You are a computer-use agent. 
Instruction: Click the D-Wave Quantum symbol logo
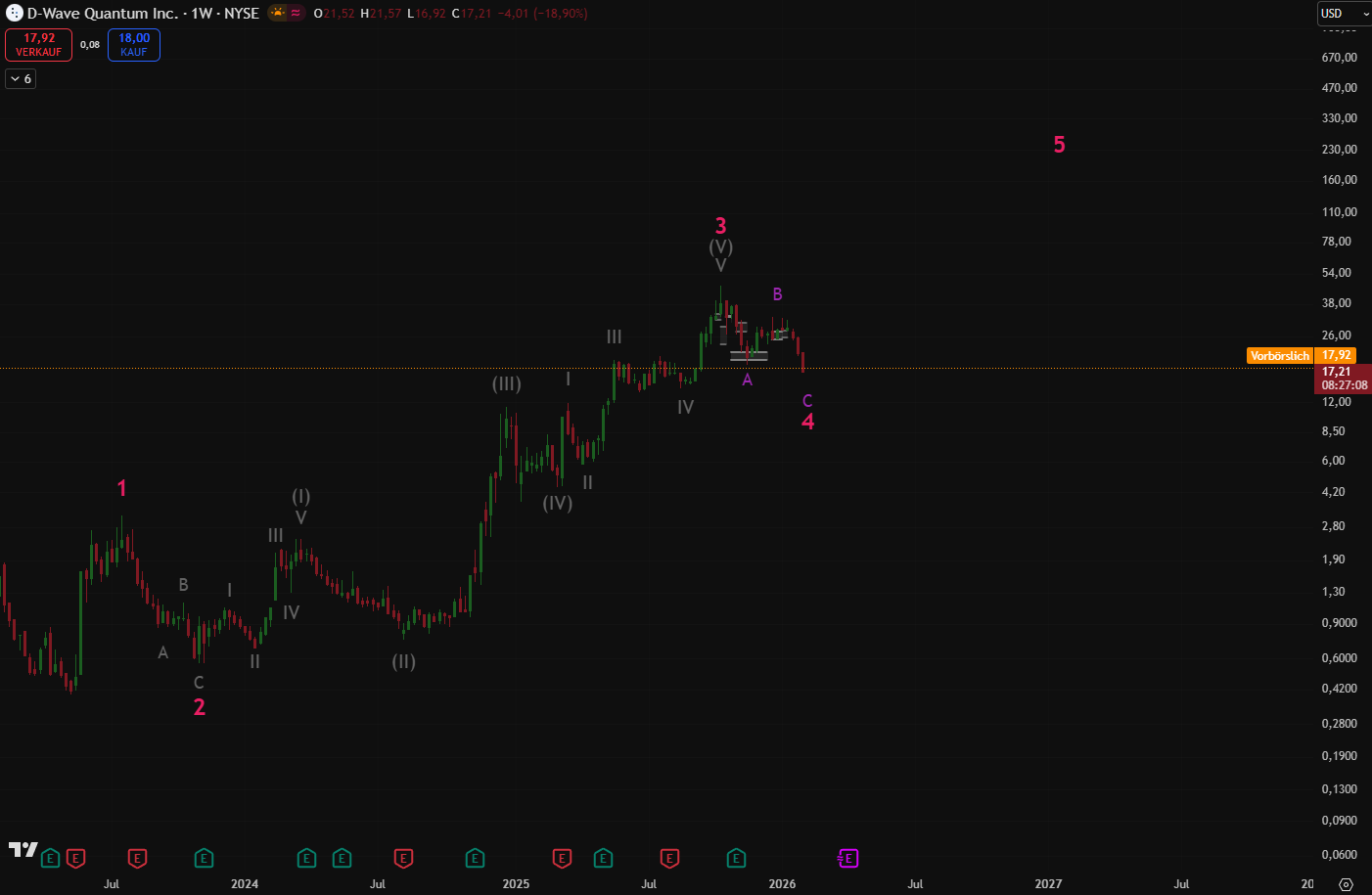(15, 14)
